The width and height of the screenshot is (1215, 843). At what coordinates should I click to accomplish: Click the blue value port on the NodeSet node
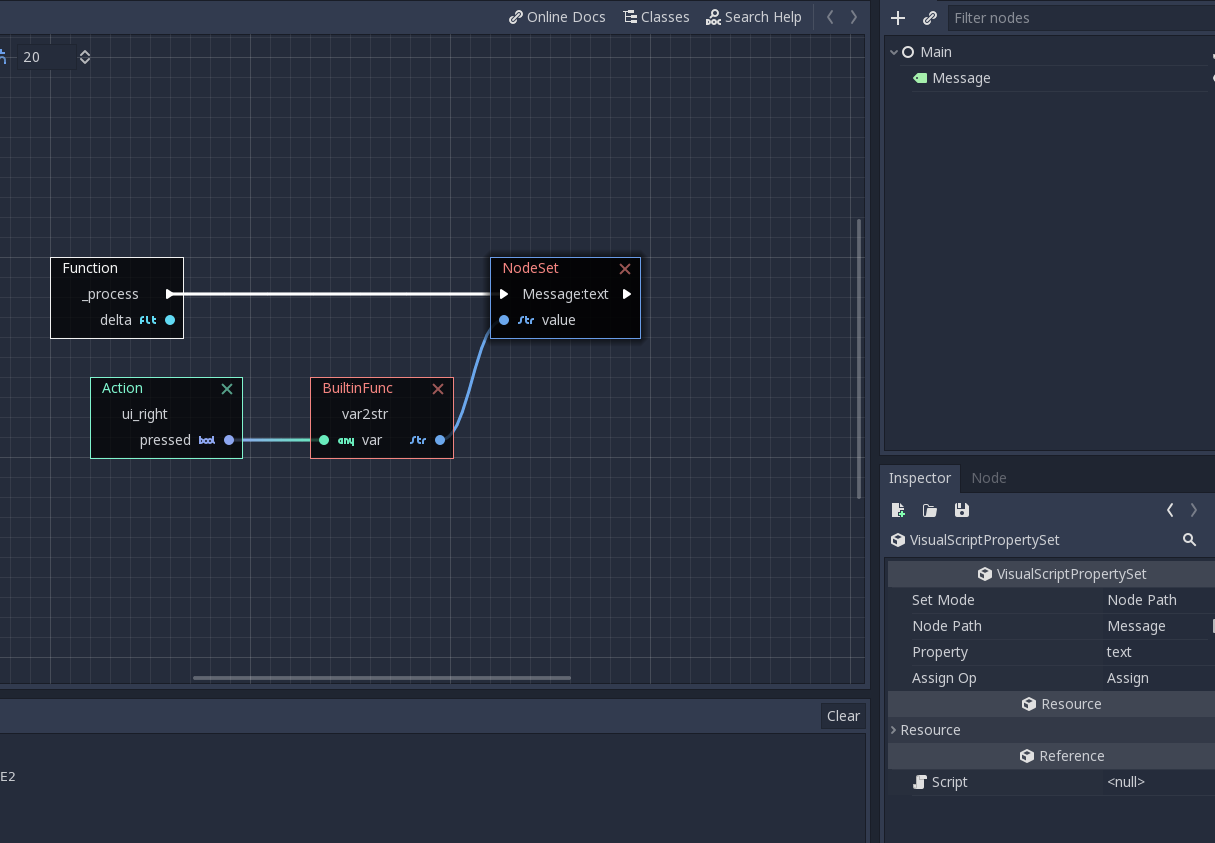[x=505, y=320]
